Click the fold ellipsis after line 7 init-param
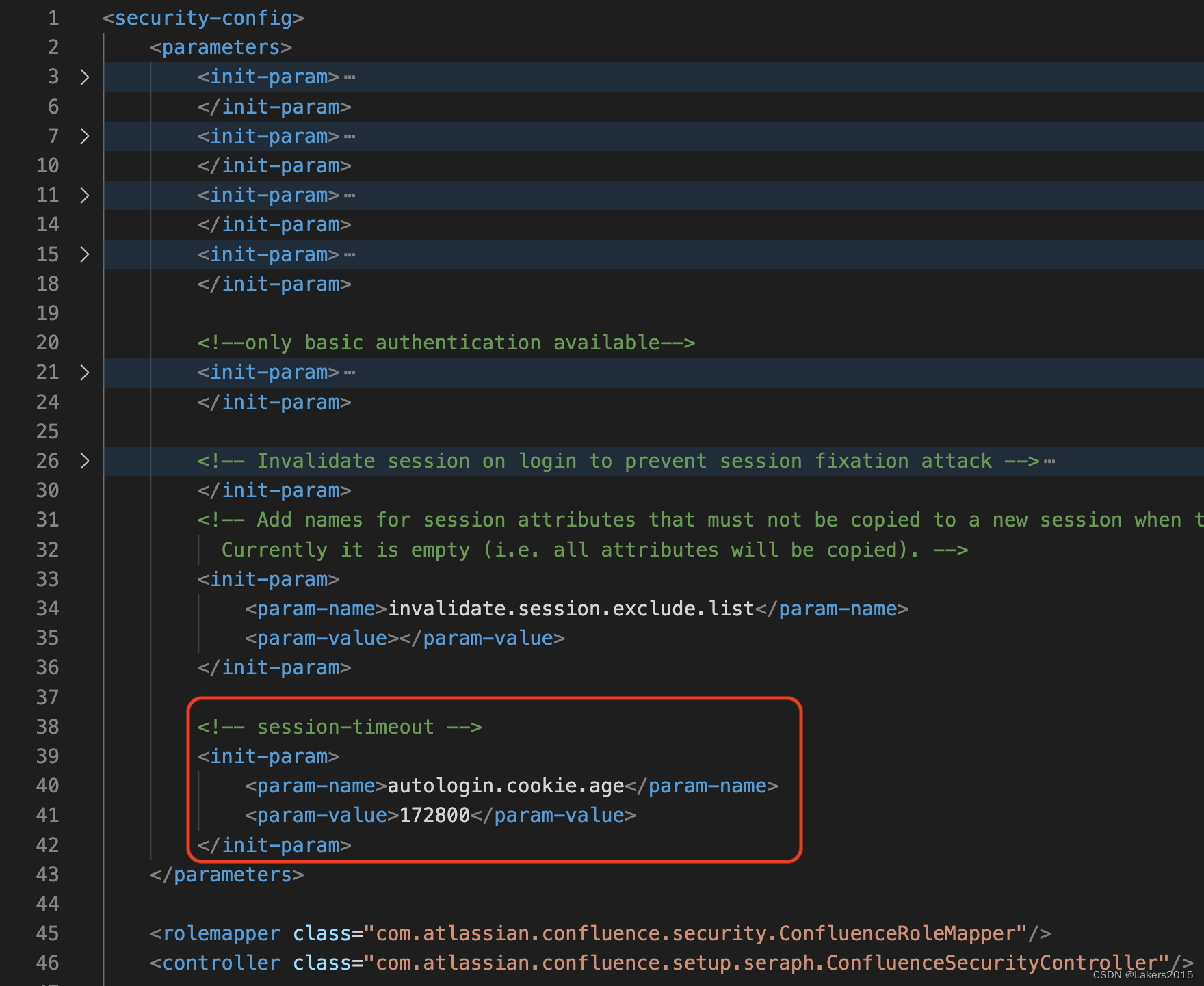The width and height of the screenshot is (1204, 986). coord(350,137)
